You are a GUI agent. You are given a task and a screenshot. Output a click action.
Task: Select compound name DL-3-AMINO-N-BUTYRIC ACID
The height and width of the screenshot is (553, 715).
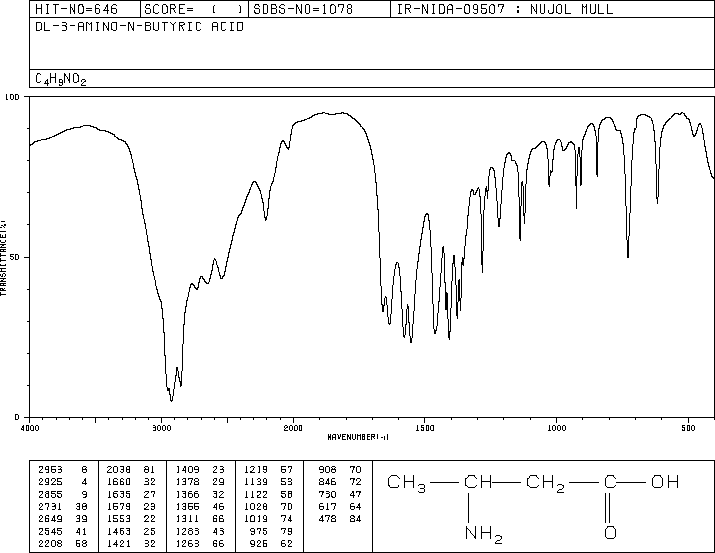[140, 27]
